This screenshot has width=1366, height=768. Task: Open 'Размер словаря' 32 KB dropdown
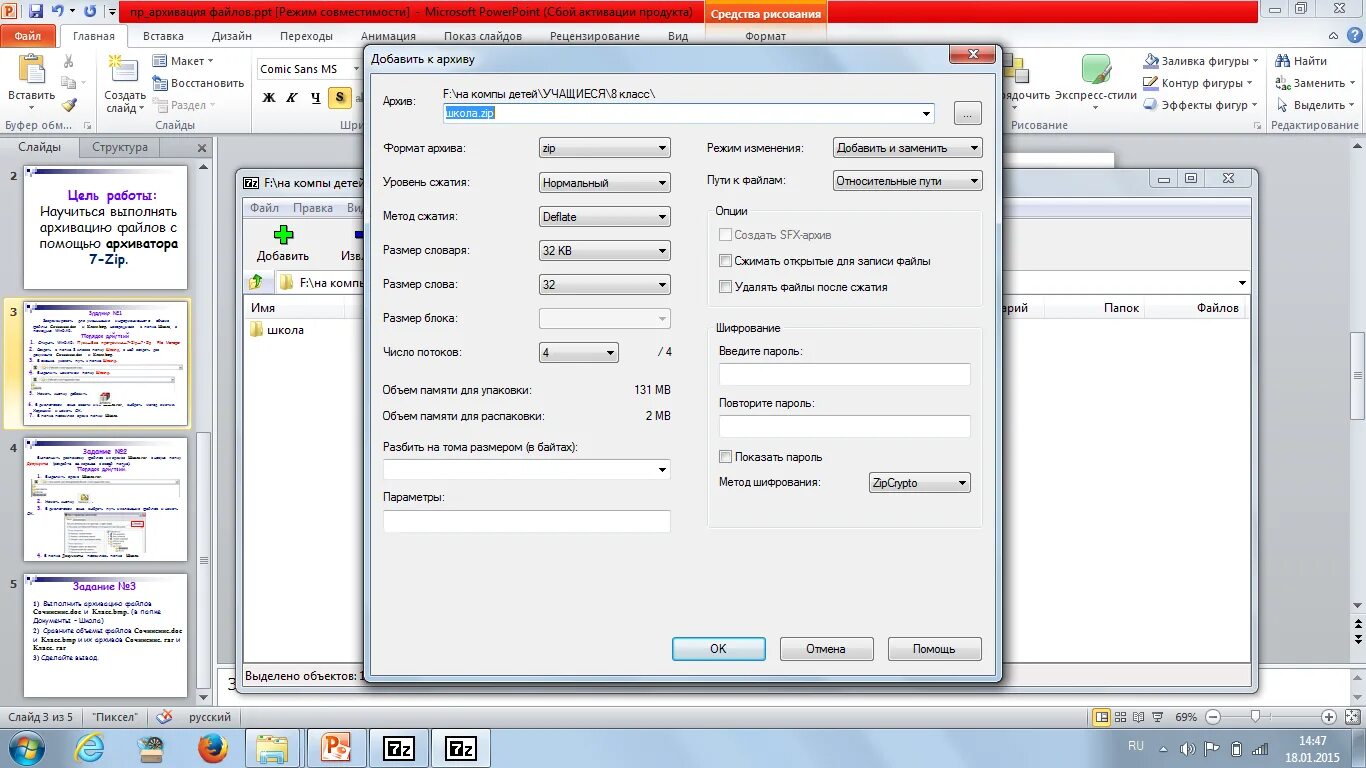[604, 251]
